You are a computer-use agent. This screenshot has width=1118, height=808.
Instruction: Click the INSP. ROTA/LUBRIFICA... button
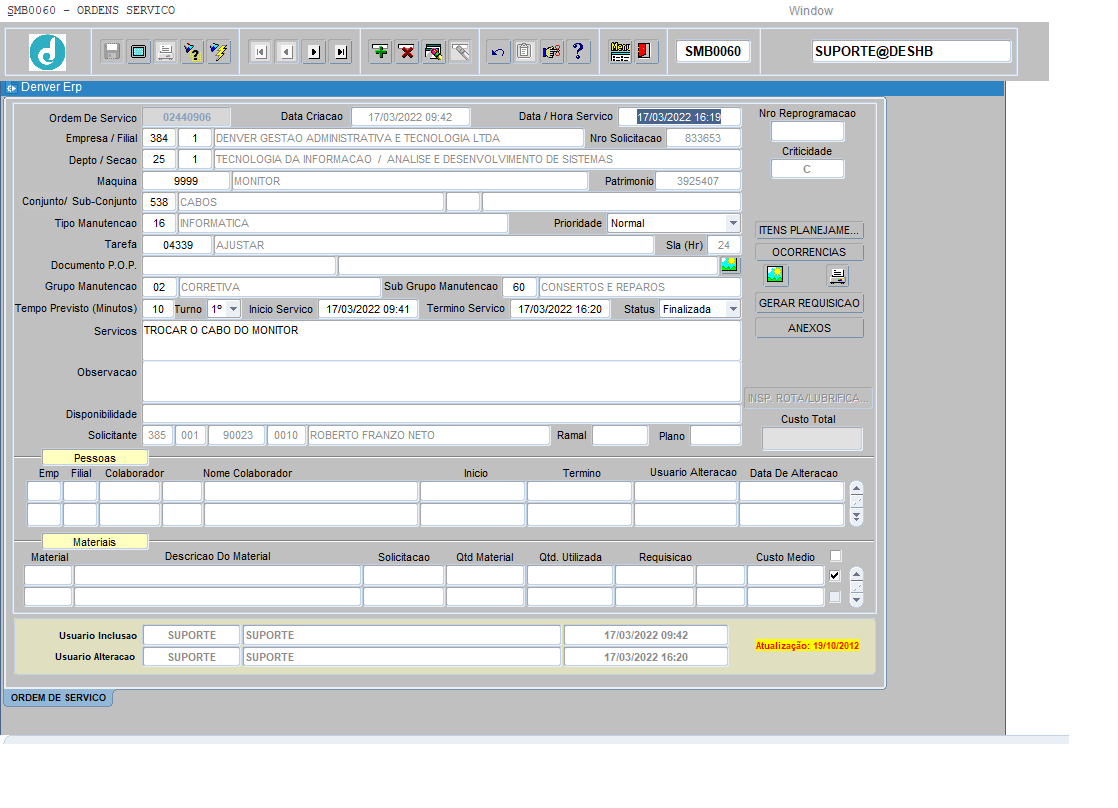(x=809, y=398)
